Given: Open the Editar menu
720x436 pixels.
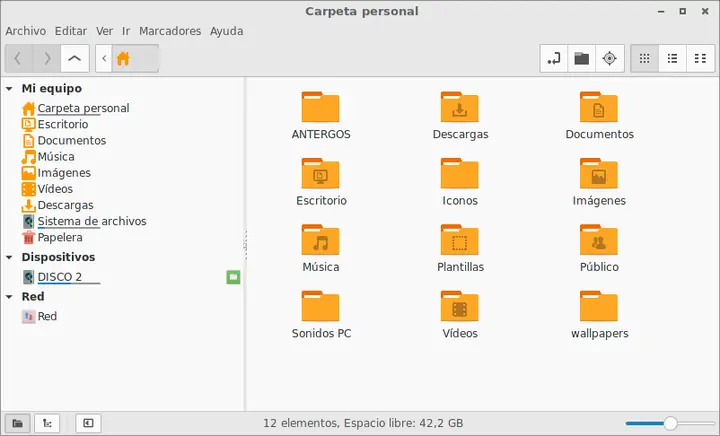Looking at the screenshot, I should (71, 31).
